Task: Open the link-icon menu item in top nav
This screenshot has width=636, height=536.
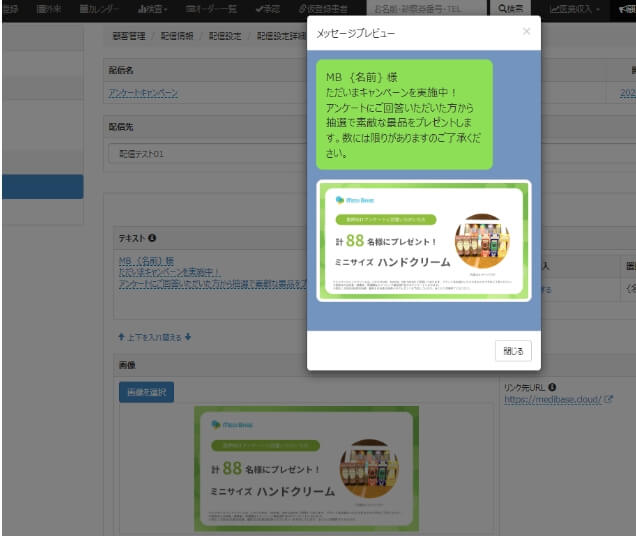Action: pyautogui.click(x=323, y=9)
